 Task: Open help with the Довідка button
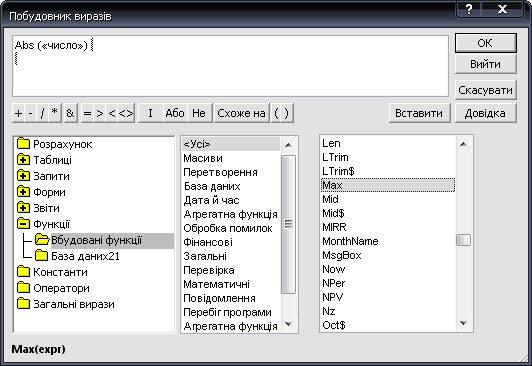(x=485, y=113)
